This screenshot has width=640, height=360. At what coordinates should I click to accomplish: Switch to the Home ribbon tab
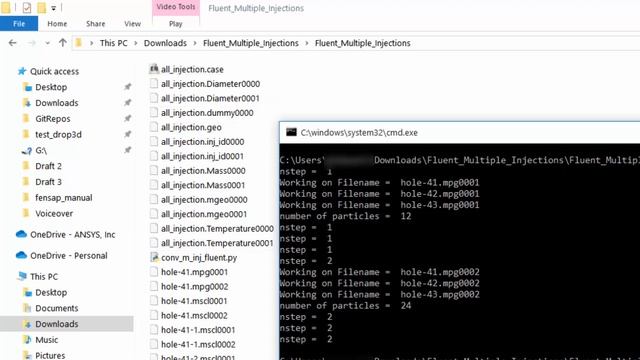tap(57, 24)
